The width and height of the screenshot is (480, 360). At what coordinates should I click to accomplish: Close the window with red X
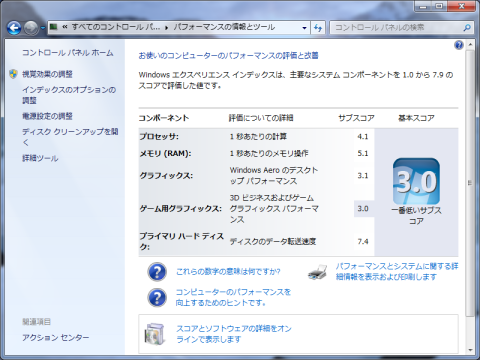[x=461, y=6]
